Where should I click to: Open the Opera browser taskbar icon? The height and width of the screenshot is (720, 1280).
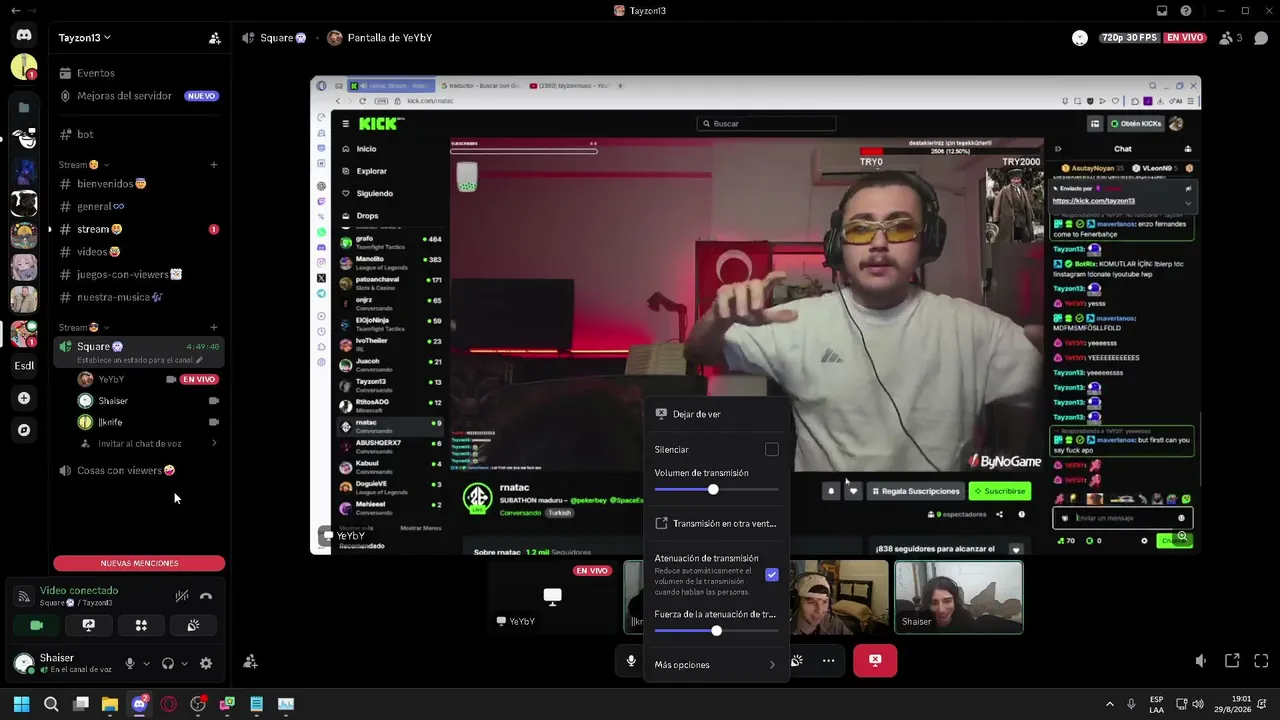169,704
